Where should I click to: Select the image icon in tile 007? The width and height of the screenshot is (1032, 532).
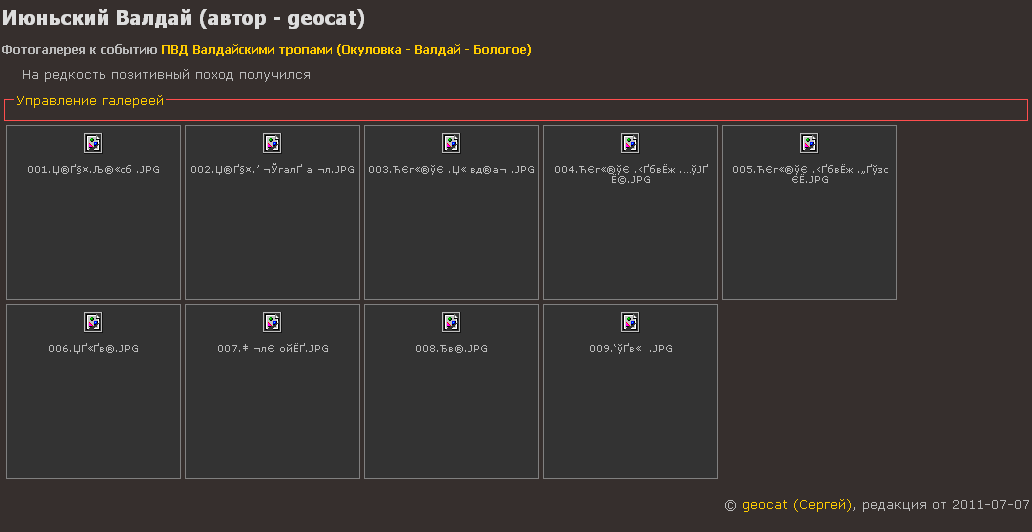(272, 322)
